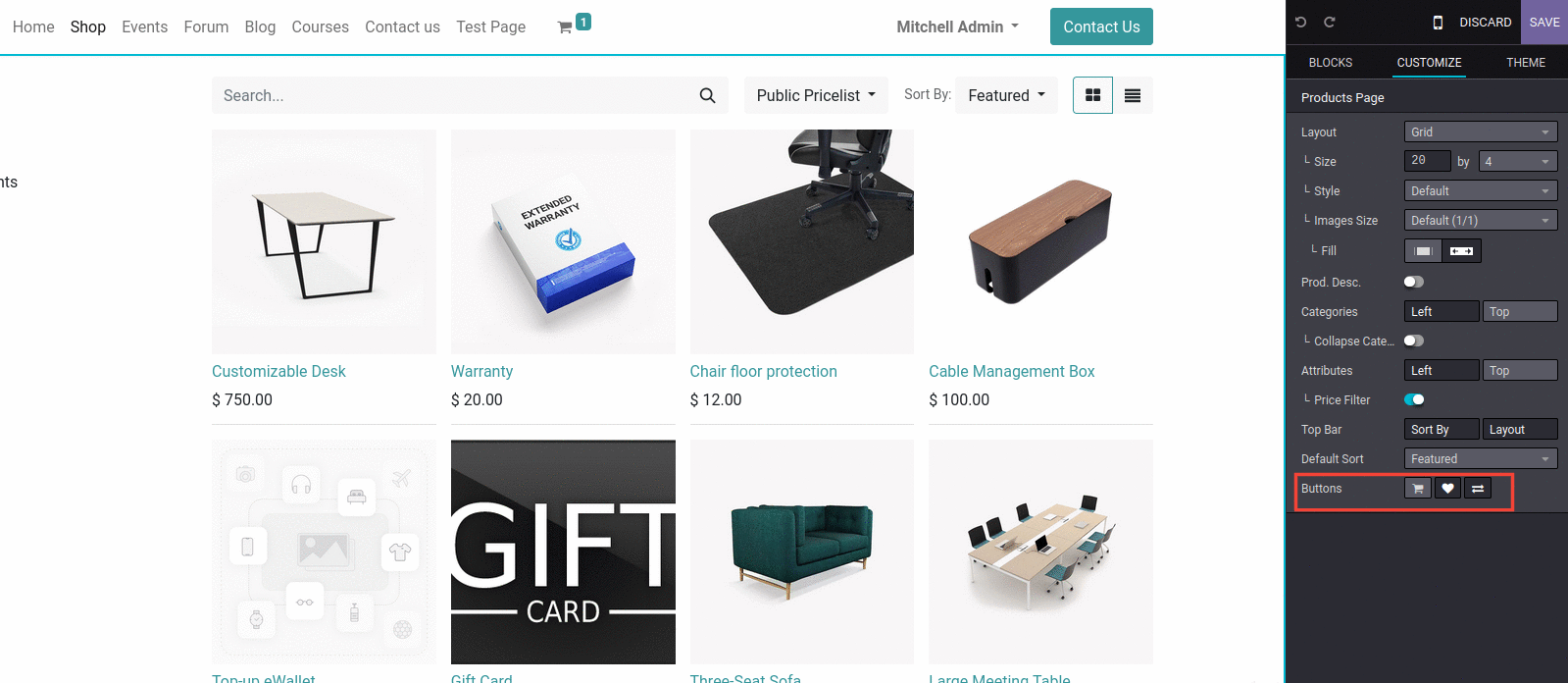Viewport: 1568px width, 683px height.
Task: Toggle Collapse Categories switch
Action: point(1413,341)
